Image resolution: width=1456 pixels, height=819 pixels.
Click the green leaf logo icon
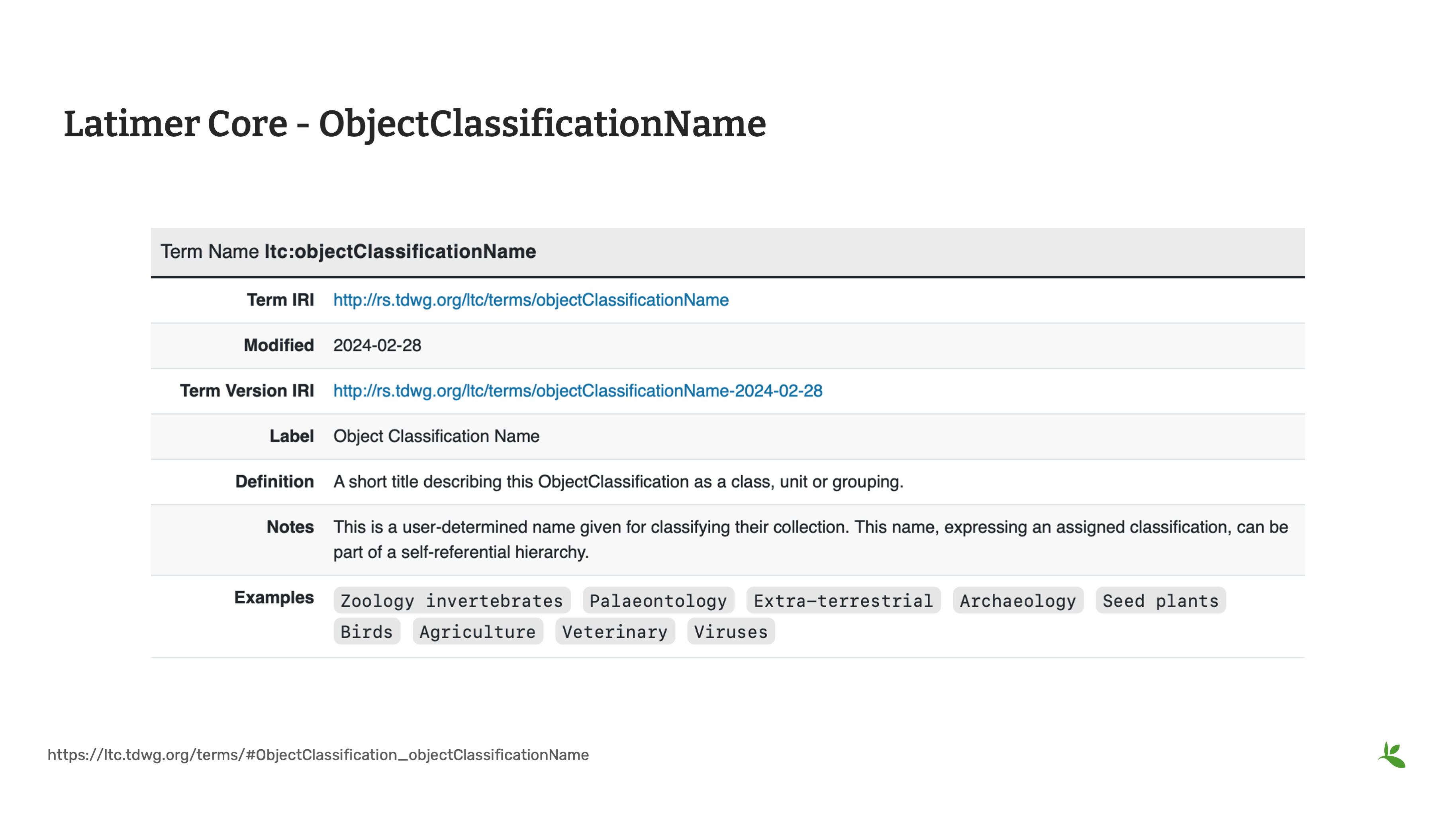(1391, 755)
